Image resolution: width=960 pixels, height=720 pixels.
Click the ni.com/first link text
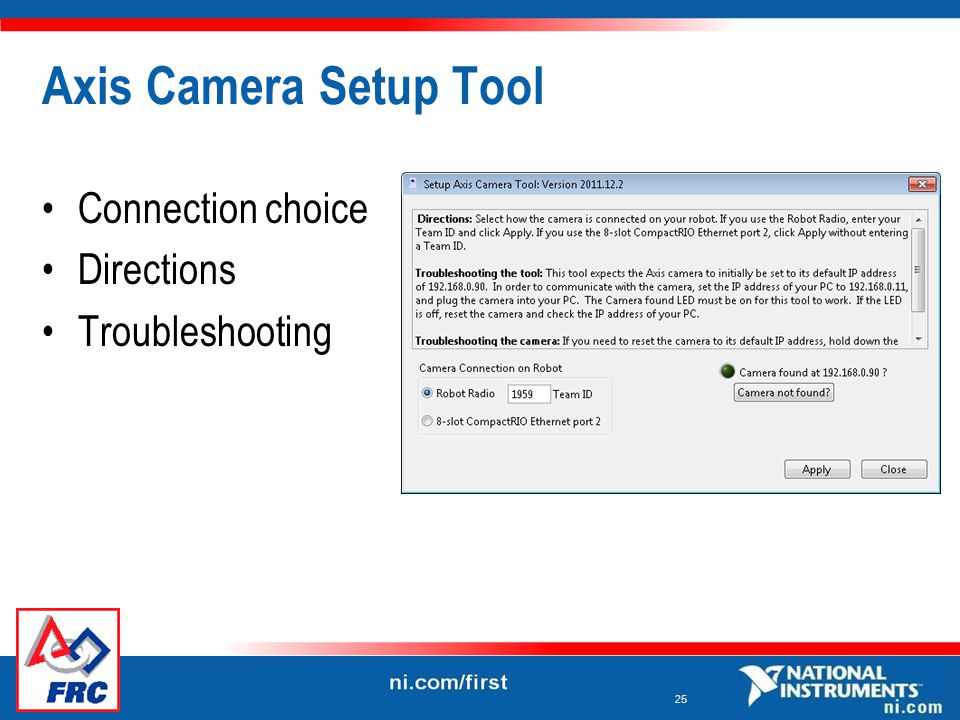448,682
